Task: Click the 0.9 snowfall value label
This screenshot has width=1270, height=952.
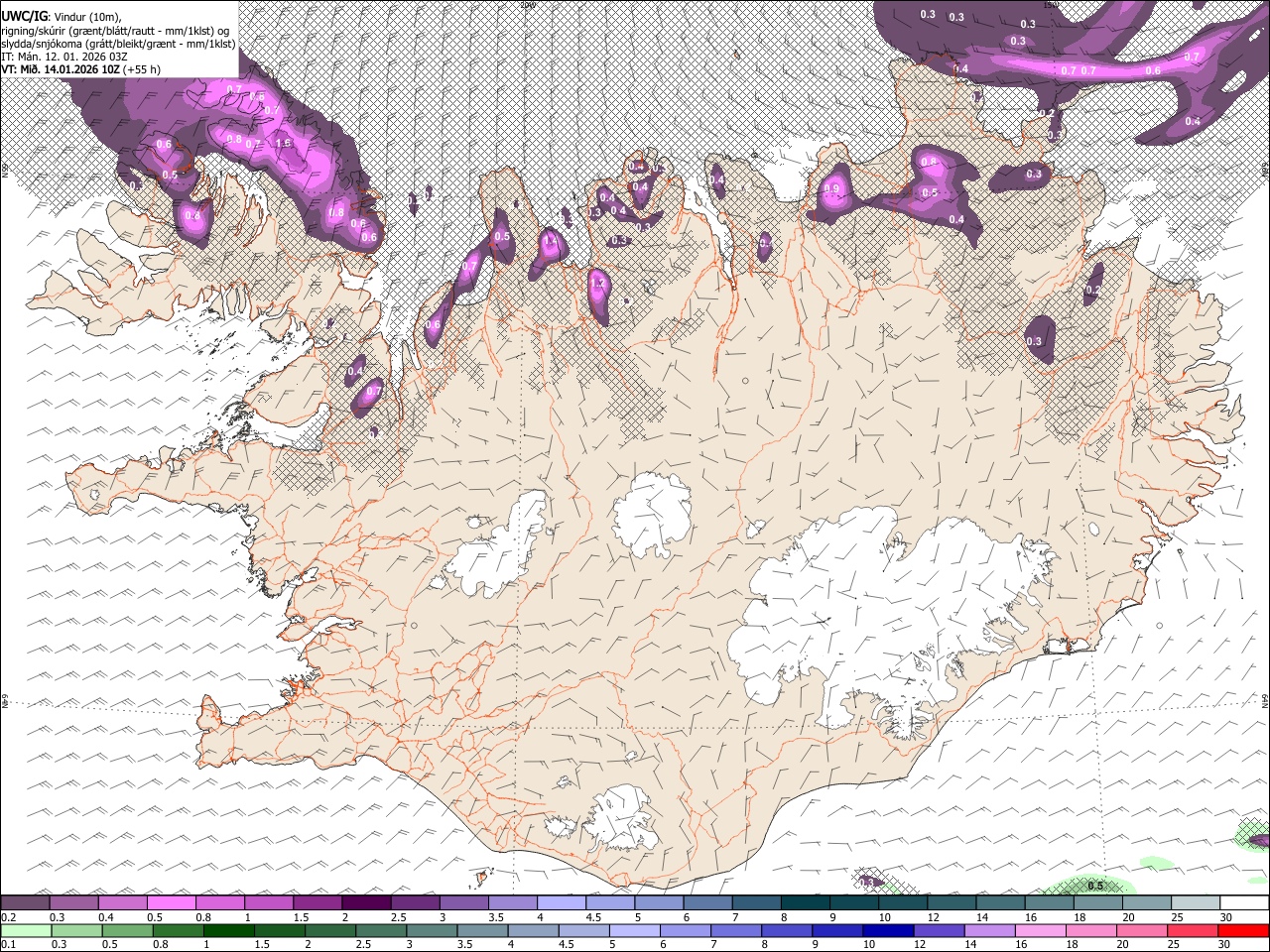Action: coord(831,188)
